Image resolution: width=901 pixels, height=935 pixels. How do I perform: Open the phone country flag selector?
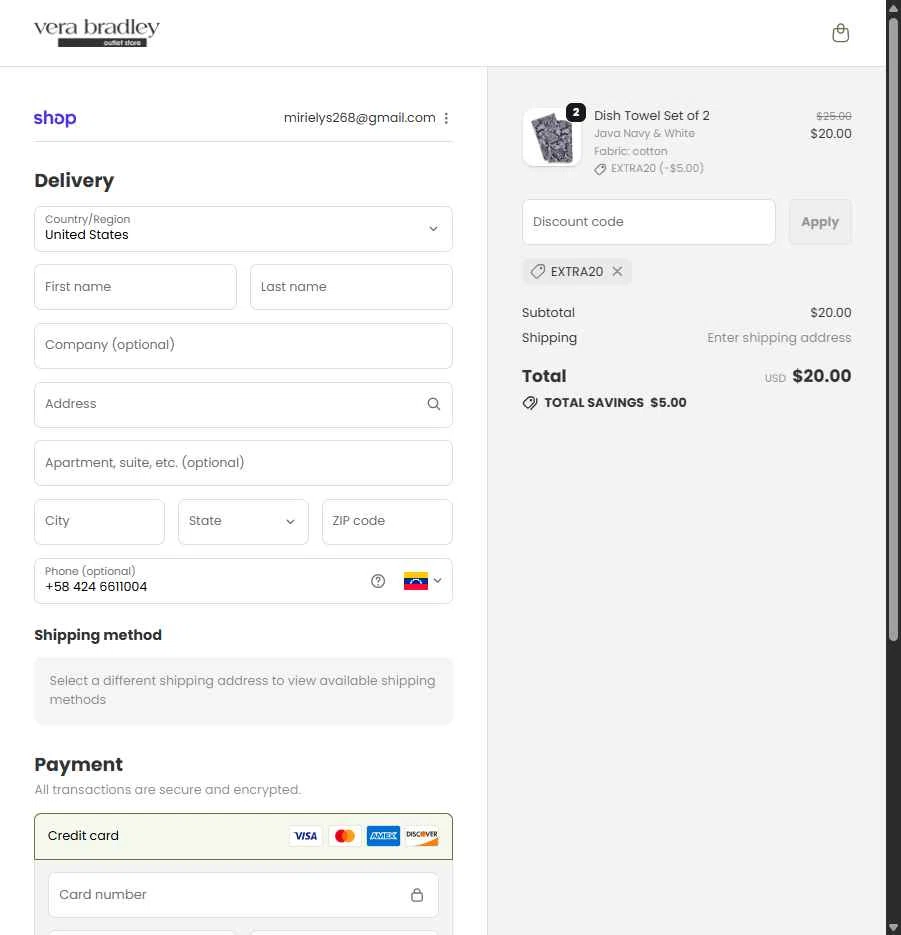(423, 581)
